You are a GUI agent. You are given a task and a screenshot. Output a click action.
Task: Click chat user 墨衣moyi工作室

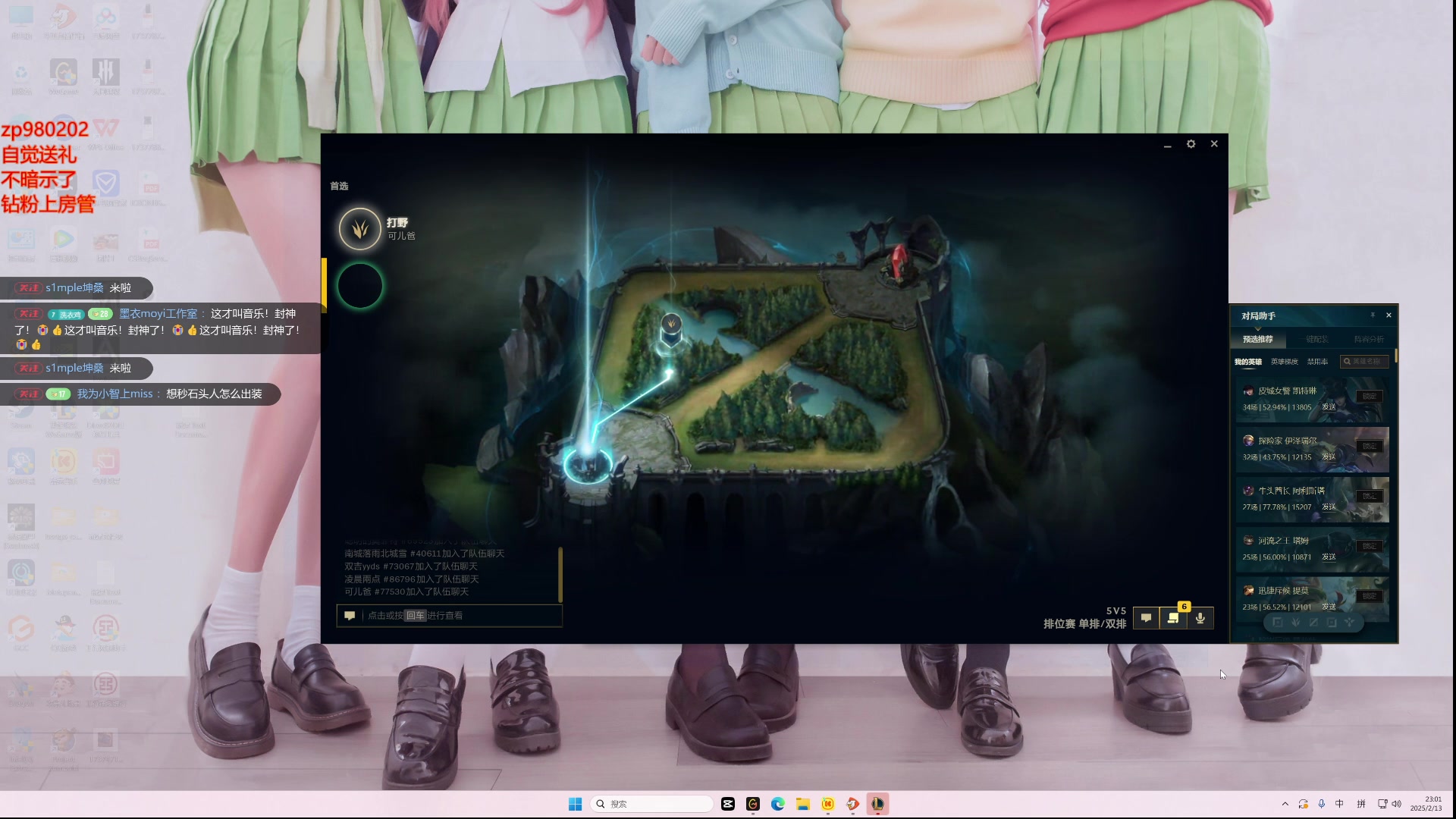[x=158, y=313]
